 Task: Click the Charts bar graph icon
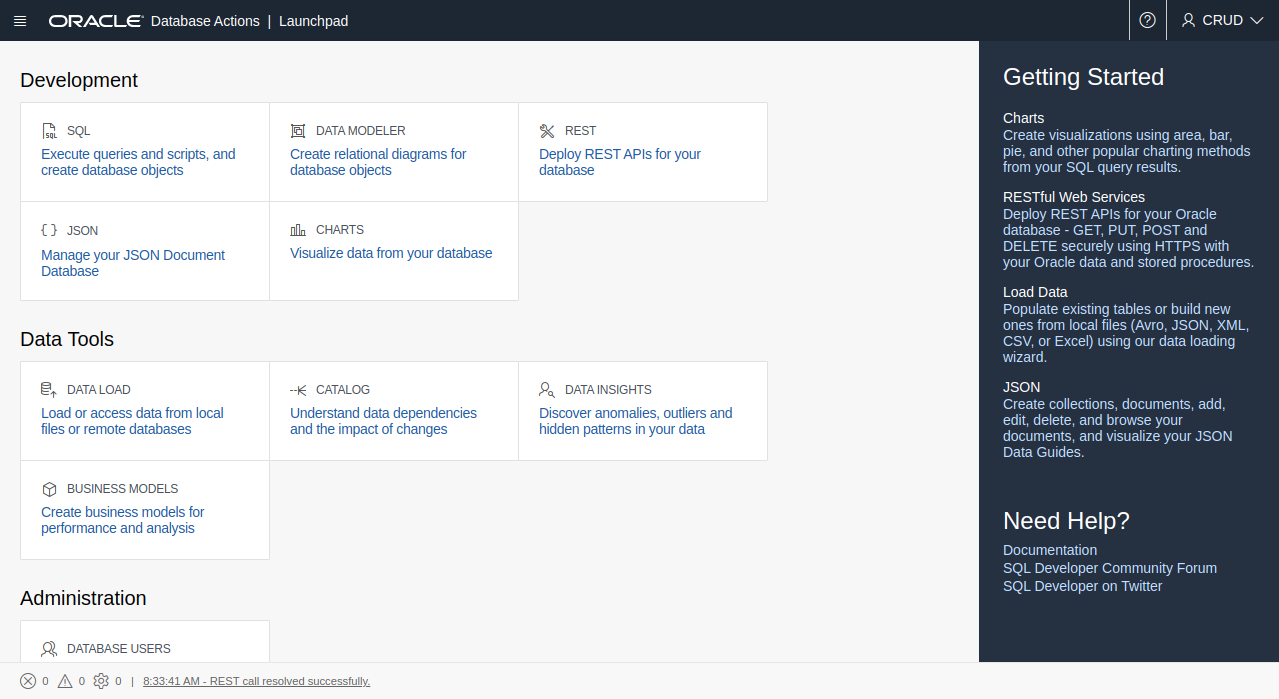click(x=298, y=230)
